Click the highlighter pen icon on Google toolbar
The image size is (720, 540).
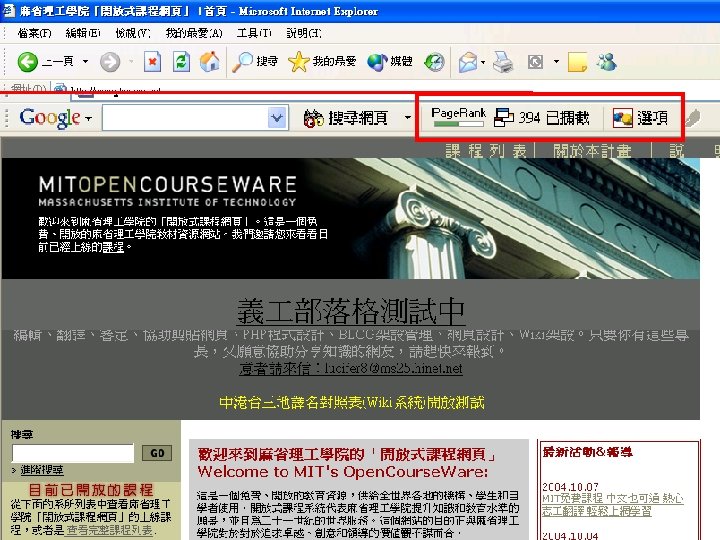[x=692, y=118]
